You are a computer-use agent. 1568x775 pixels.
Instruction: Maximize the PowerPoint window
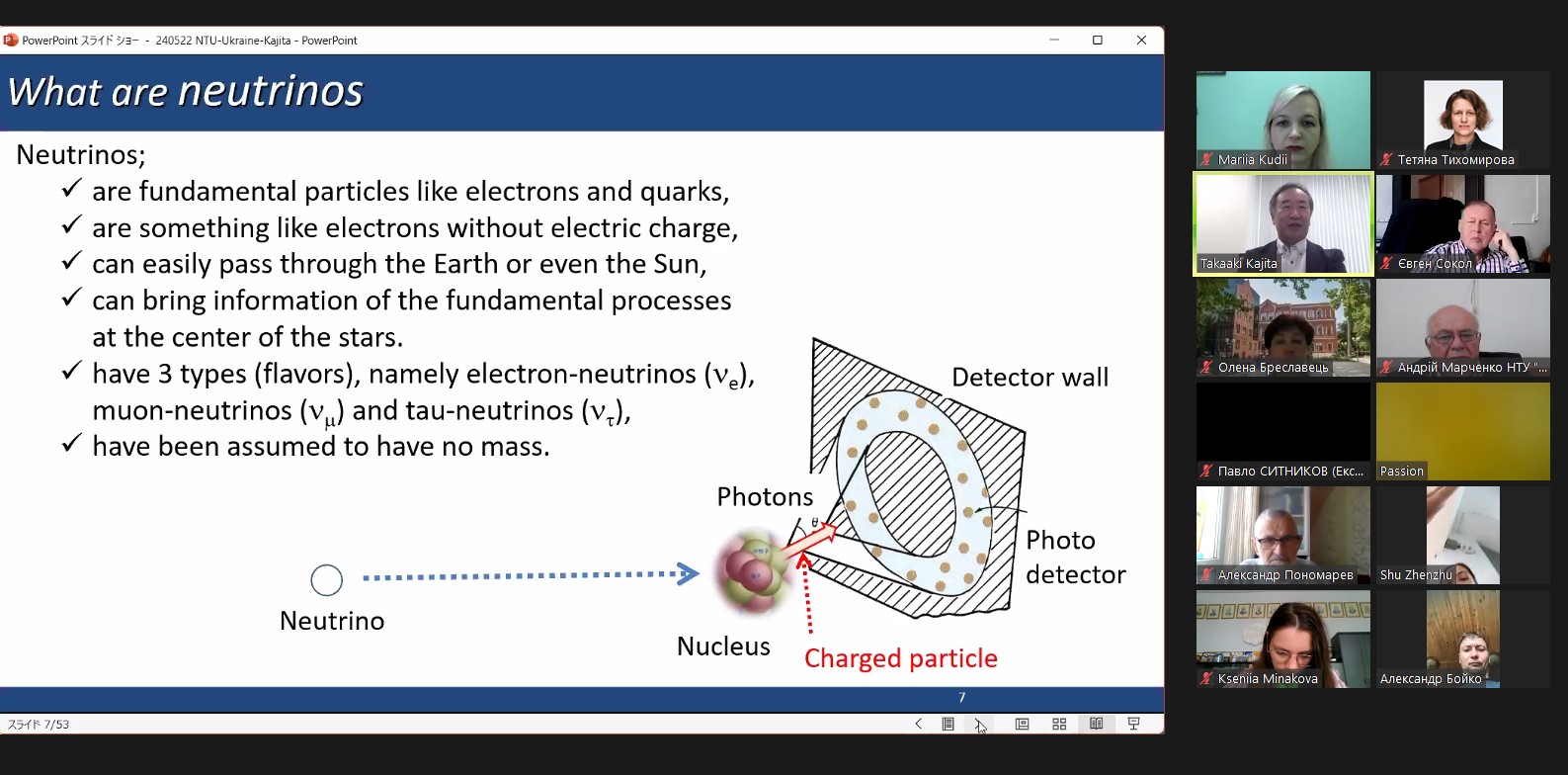tap(1097, 40)
